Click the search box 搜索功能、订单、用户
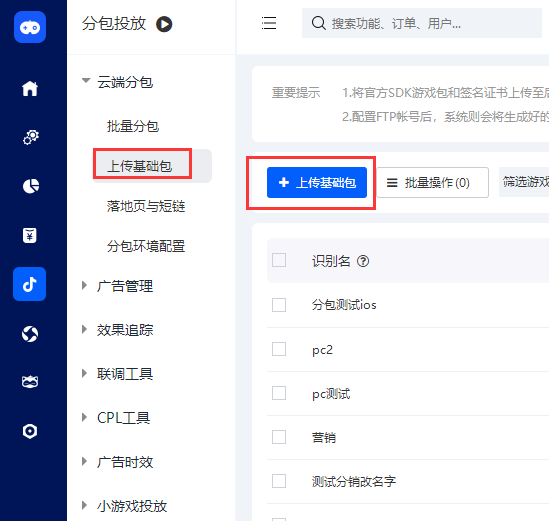 pyautogui.click(x=422, y=23)
